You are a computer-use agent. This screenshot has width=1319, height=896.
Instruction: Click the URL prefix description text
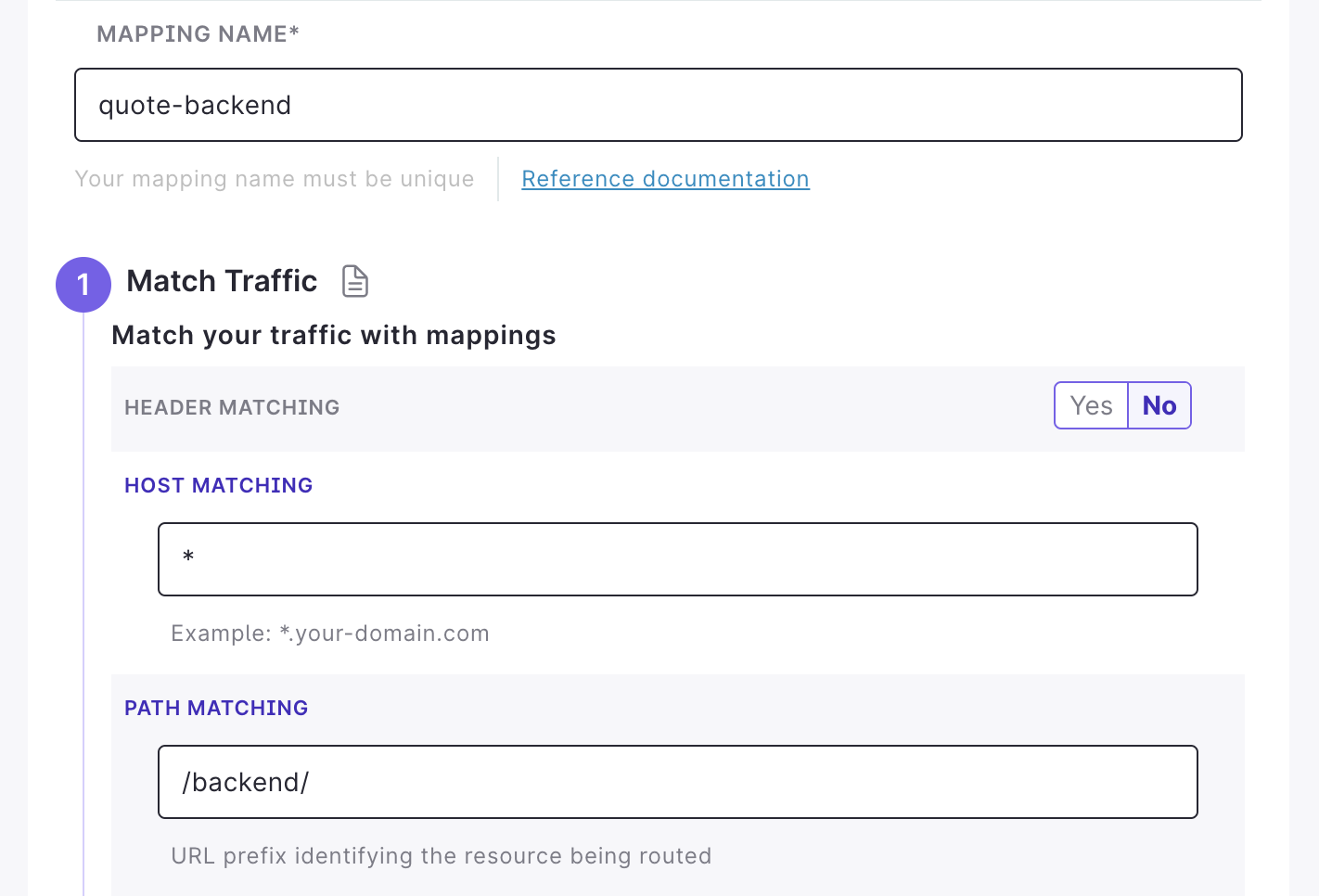[442, 855]
